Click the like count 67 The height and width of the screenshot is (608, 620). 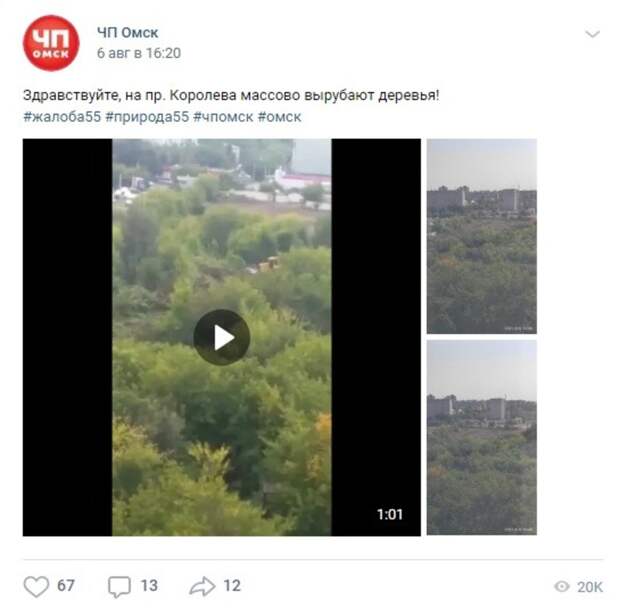pos(66,586)
